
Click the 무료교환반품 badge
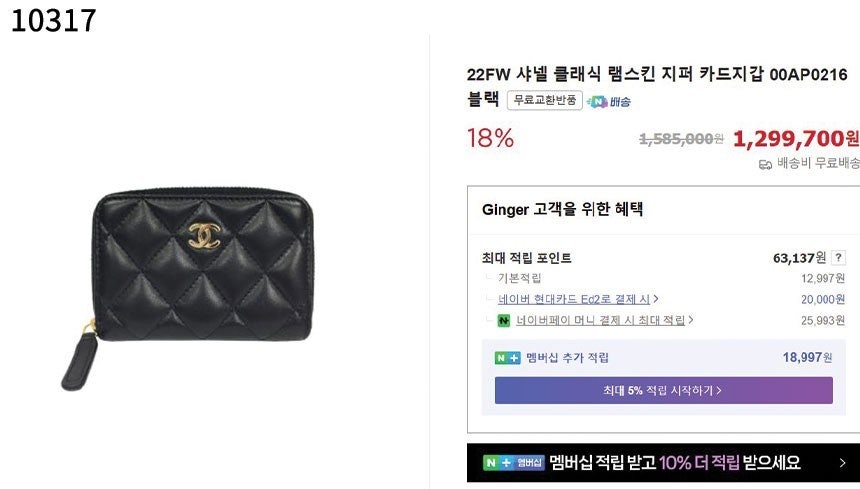pyautogui.click(x=544, y=101)
